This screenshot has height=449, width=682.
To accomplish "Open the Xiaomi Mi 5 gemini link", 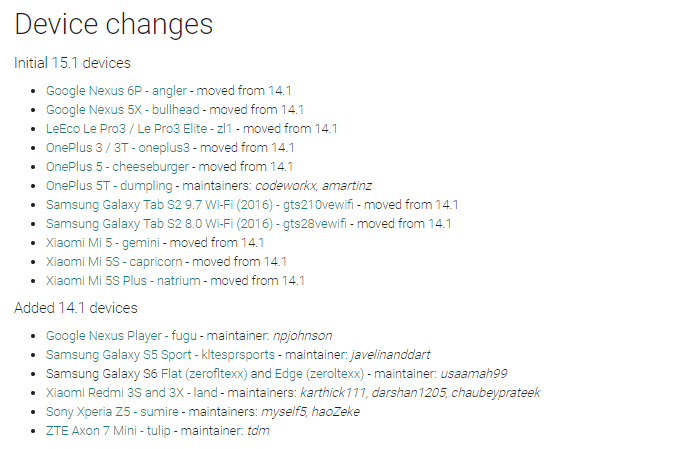I will pyautogui.click(x=103, y=243).
